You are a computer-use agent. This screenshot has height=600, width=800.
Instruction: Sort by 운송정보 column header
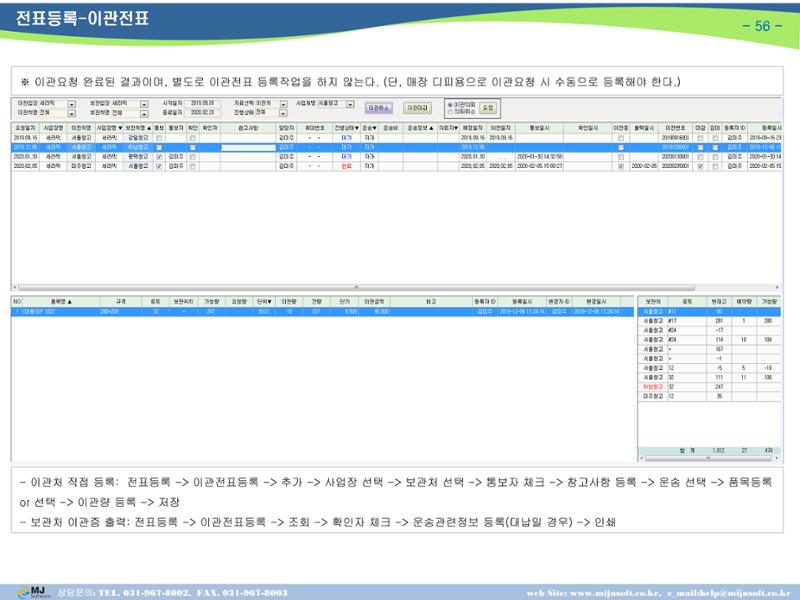[420, 128]
